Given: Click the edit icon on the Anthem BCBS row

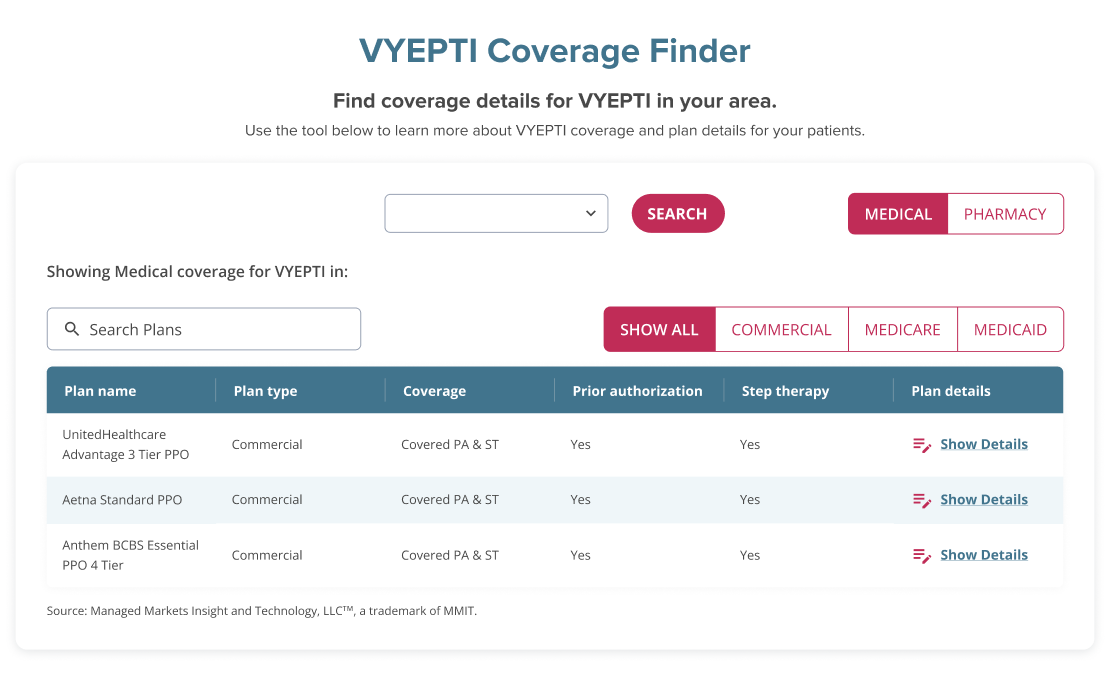Looking at the screenshot, I should click(x=921, y=554).
